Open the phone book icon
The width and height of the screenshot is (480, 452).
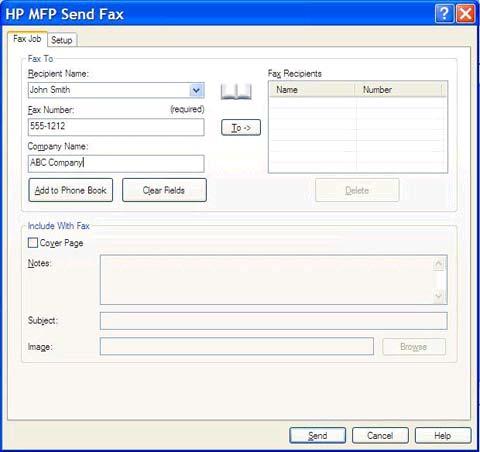(x=236, y=91)
